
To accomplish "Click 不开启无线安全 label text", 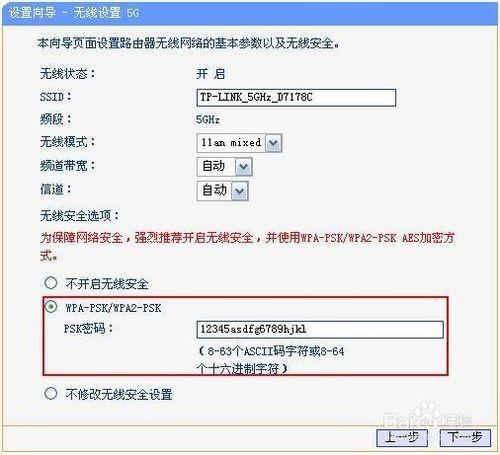I will (x=107, y=284).
